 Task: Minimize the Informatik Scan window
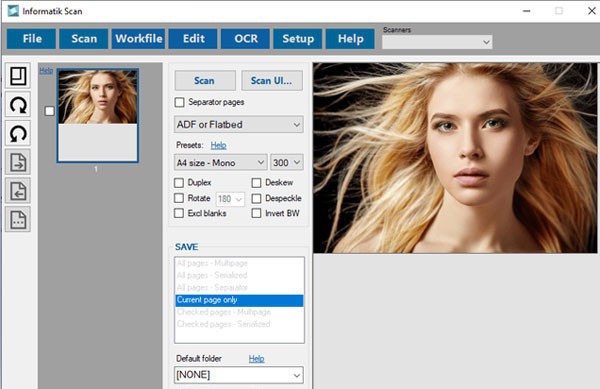click(x=527, y=11)
